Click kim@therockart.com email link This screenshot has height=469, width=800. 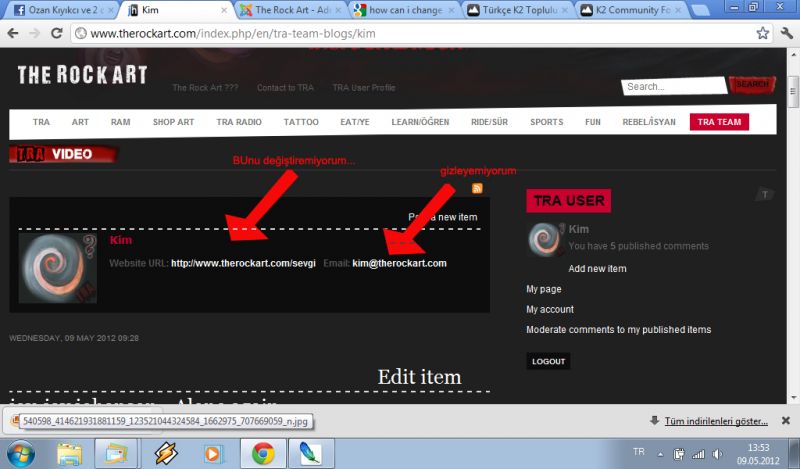point(399,263)
